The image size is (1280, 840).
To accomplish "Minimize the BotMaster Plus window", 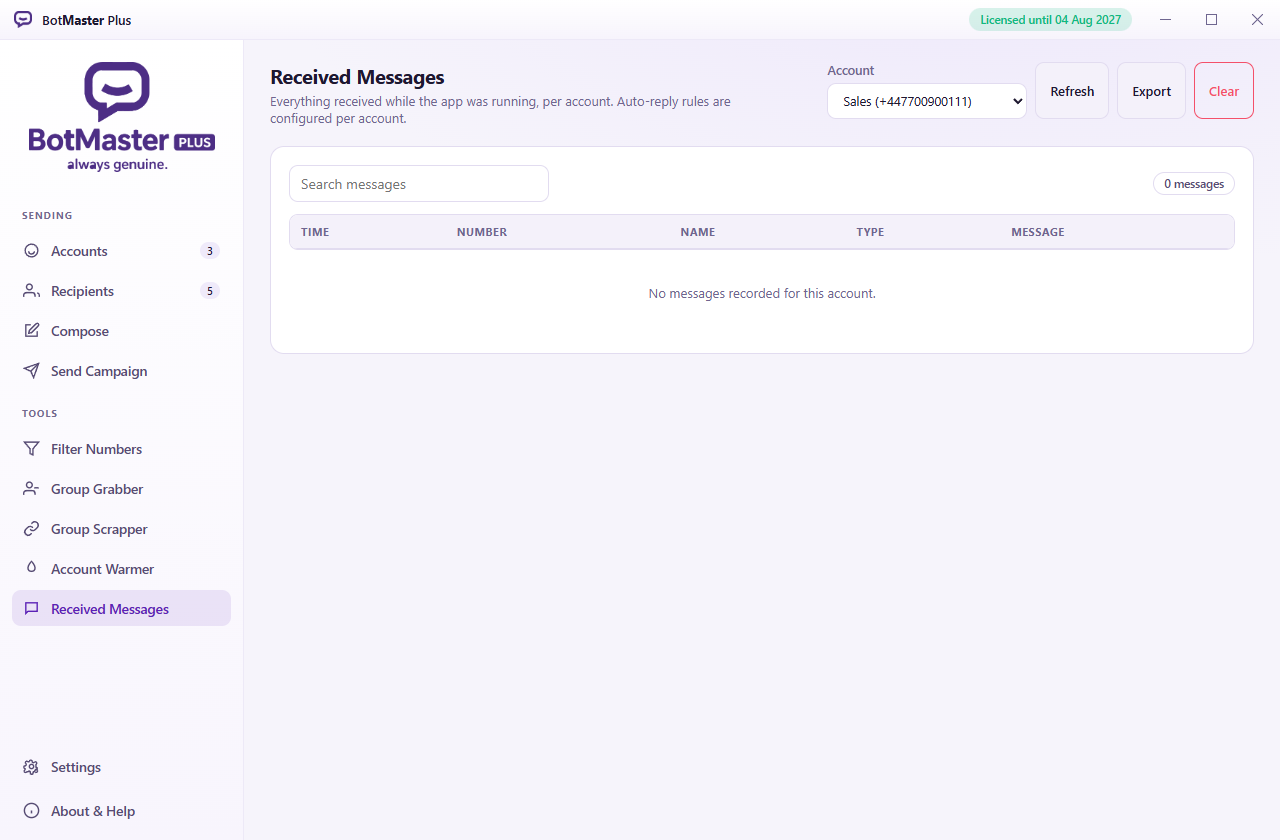I will click(x=1166, y=20).
